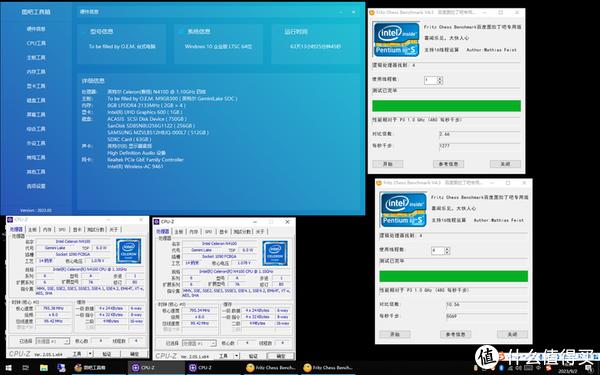Viewport: 600px width, 375px height.
Task: Click the Celeron logo in left CPU-Z window
Action: tap(129, 251)
